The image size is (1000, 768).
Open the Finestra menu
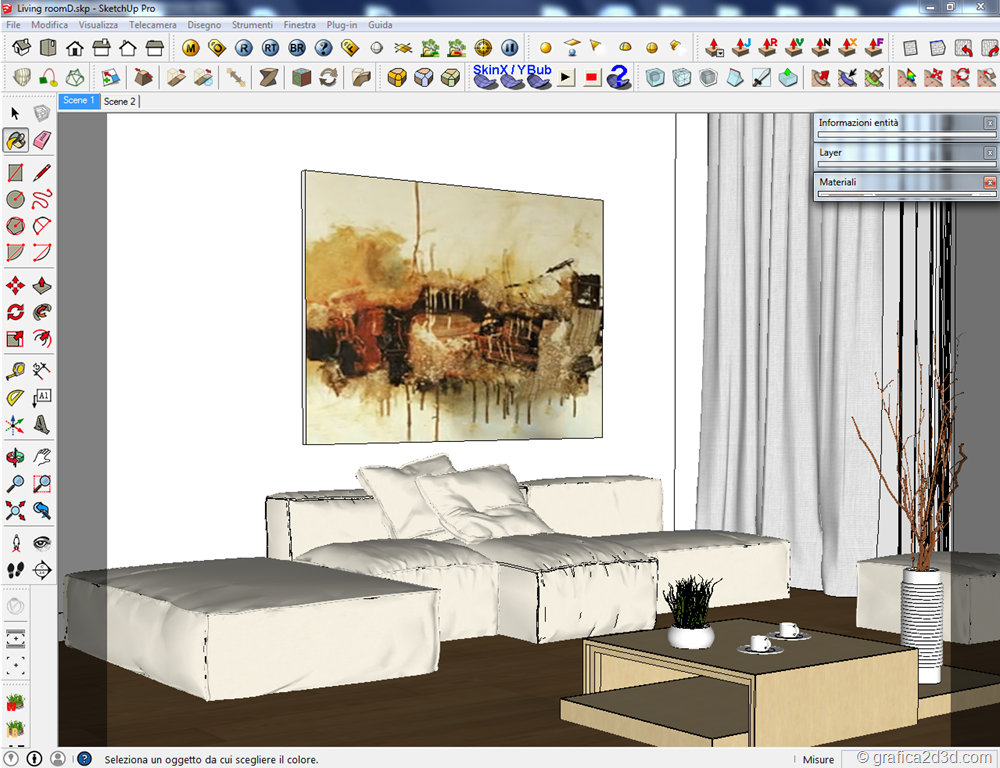pos(300,25)
